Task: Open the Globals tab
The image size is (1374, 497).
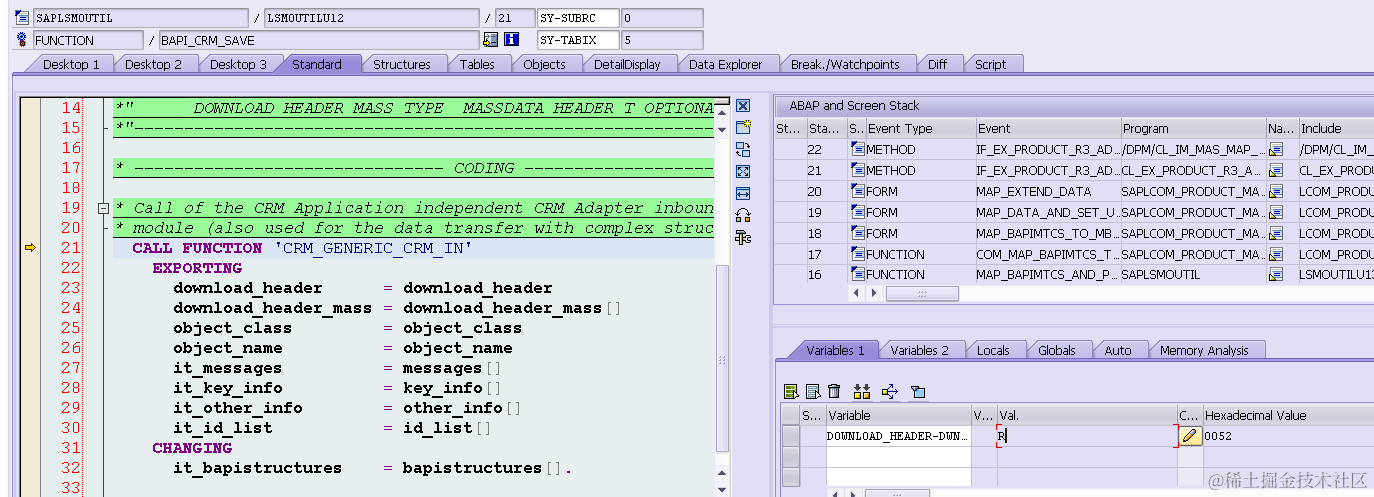Action: coord(1057,350)
